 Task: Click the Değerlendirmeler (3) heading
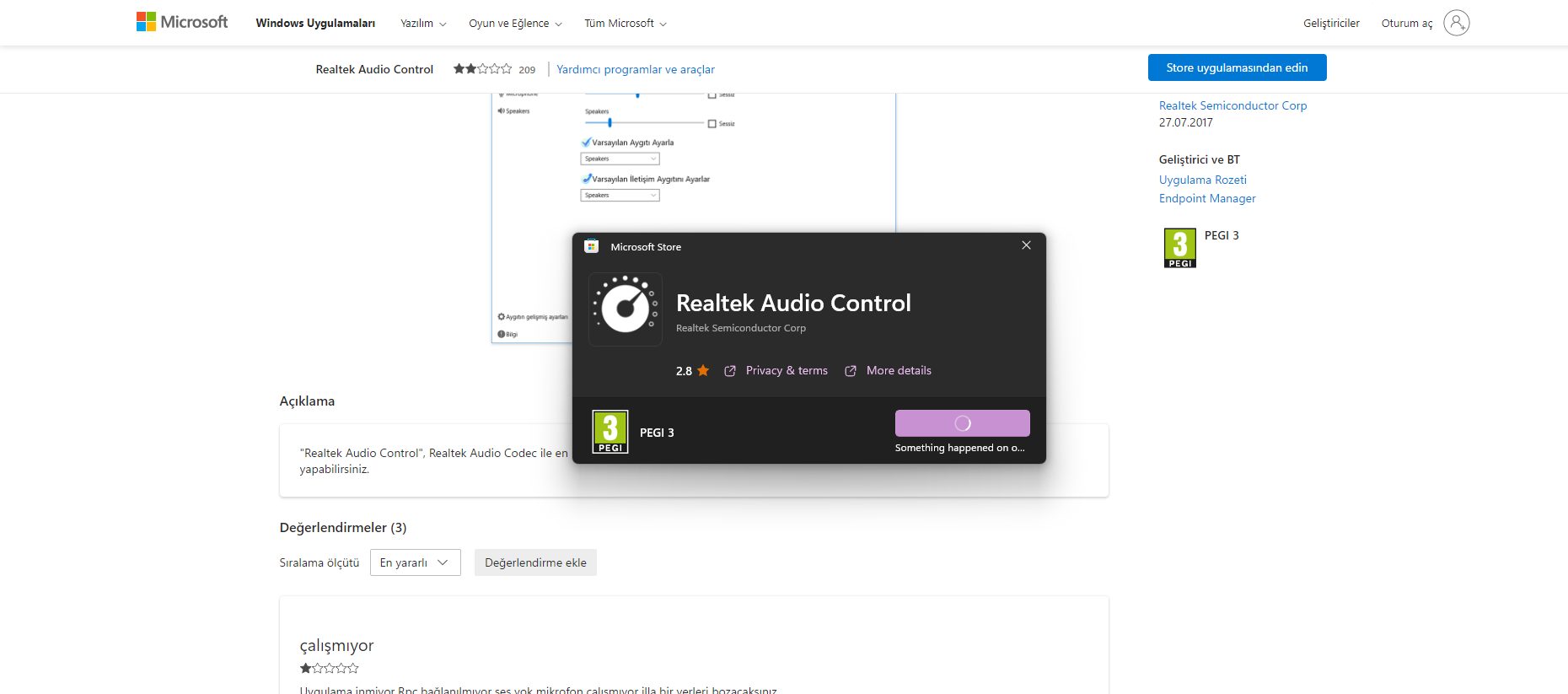tap(343, 528)
